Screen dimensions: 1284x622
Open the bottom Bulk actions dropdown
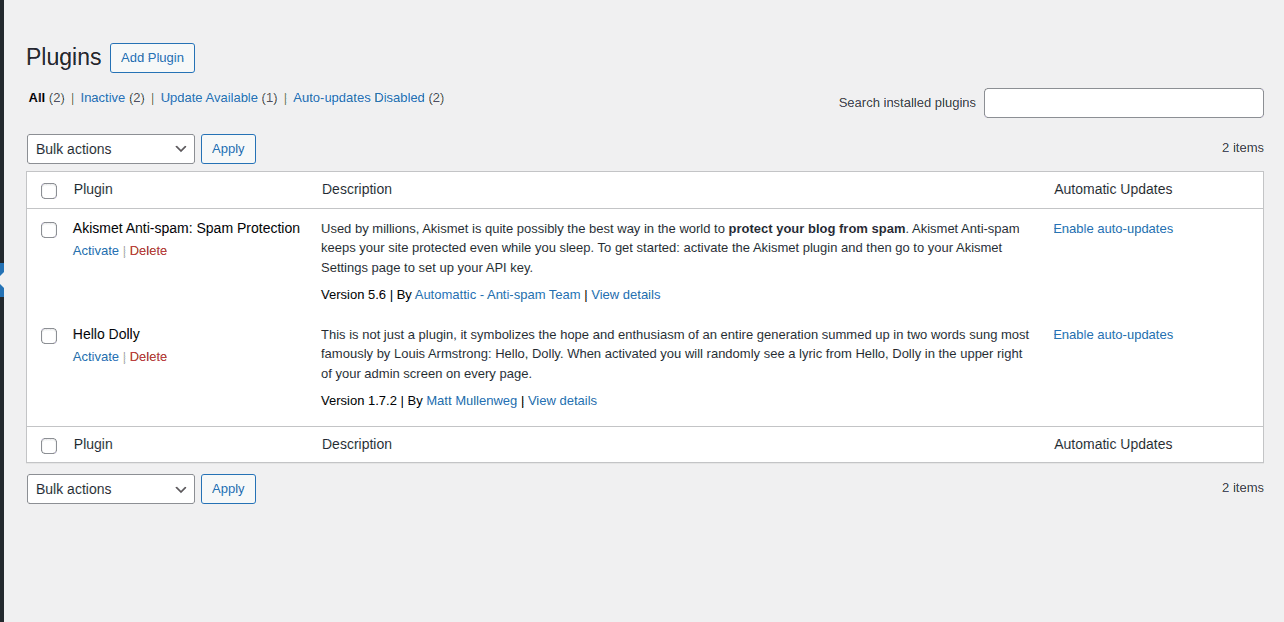(111, 489)
